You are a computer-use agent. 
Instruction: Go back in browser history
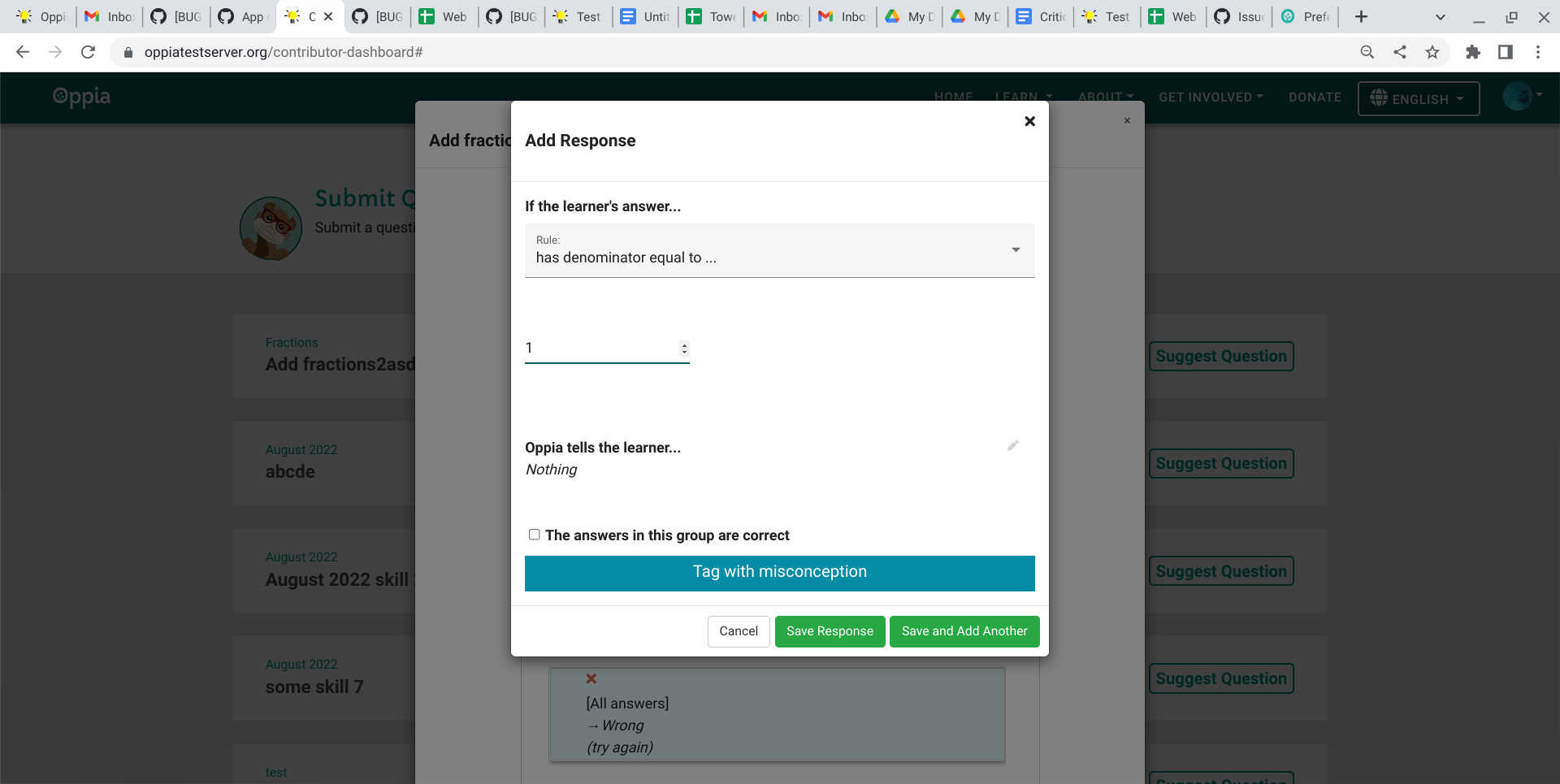coord(23,52)
